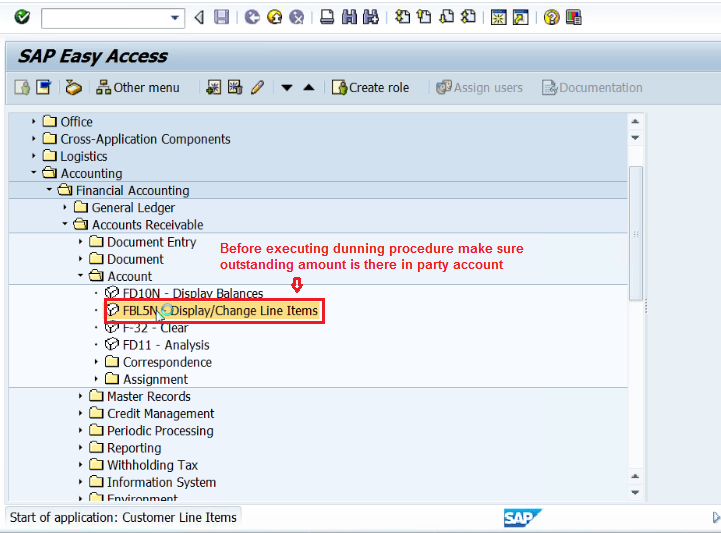Click the Move Favorites Down arrow
The height and width of the screenshot is (533, 721).
[x=287, y=87]
